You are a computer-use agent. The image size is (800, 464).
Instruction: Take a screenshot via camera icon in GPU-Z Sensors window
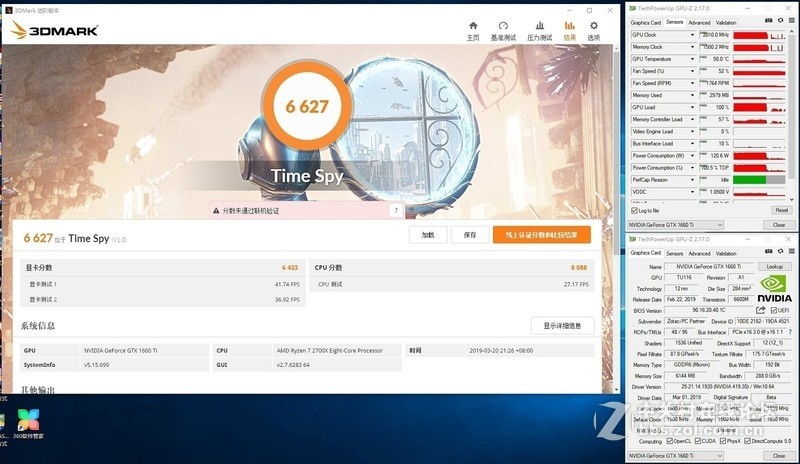(768, 20)
